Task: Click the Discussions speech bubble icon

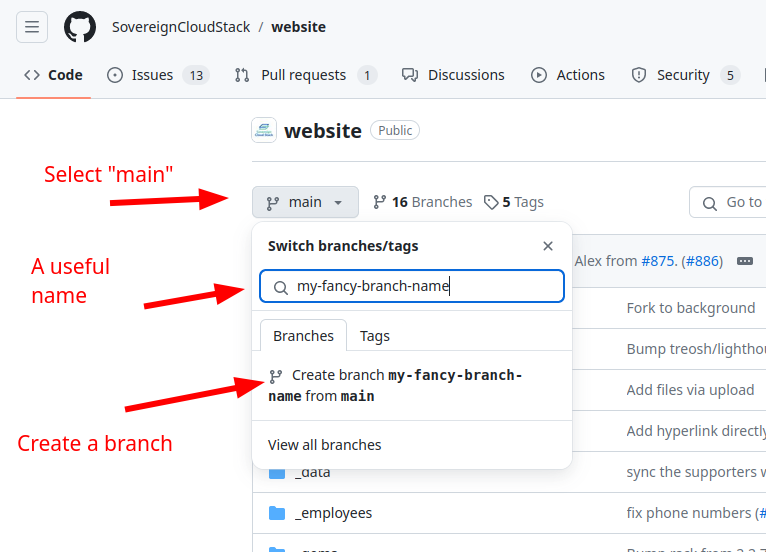Action: 410,75
